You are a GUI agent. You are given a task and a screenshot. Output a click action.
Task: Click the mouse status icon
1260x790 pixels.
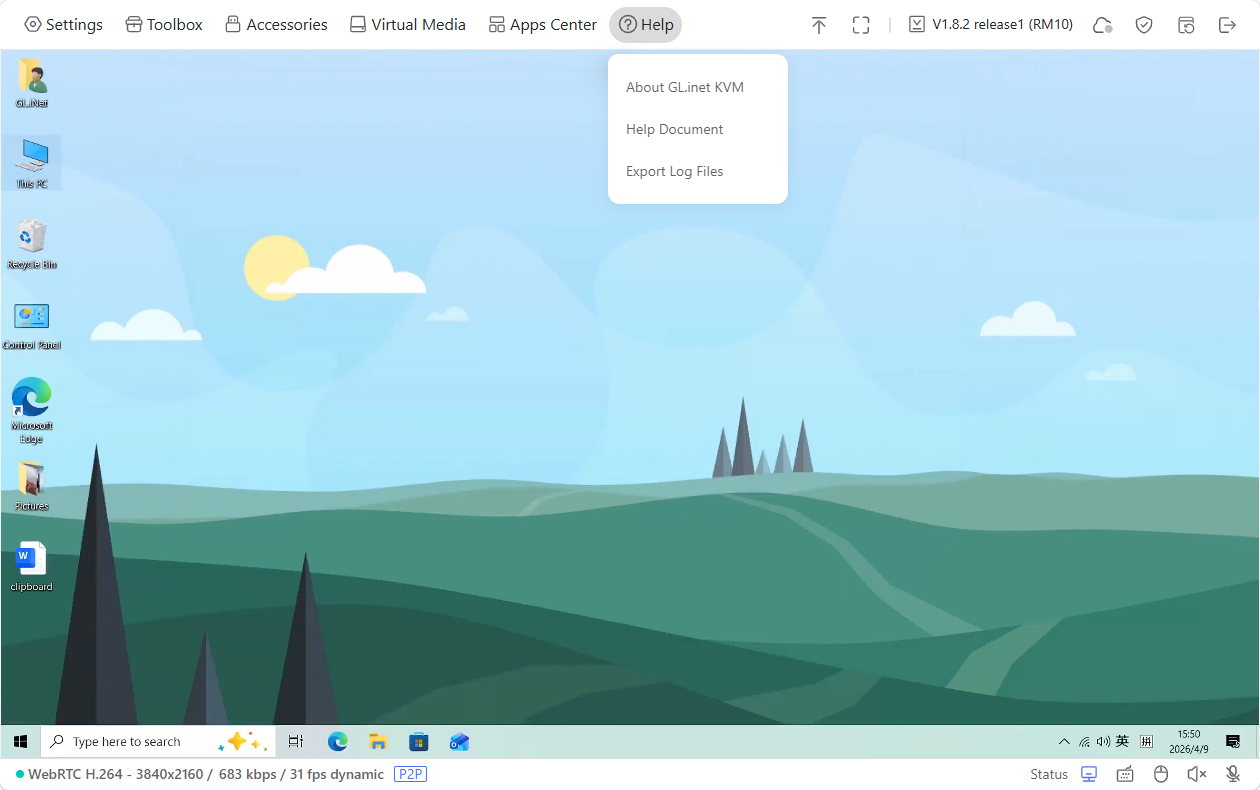click(1161, 774)
